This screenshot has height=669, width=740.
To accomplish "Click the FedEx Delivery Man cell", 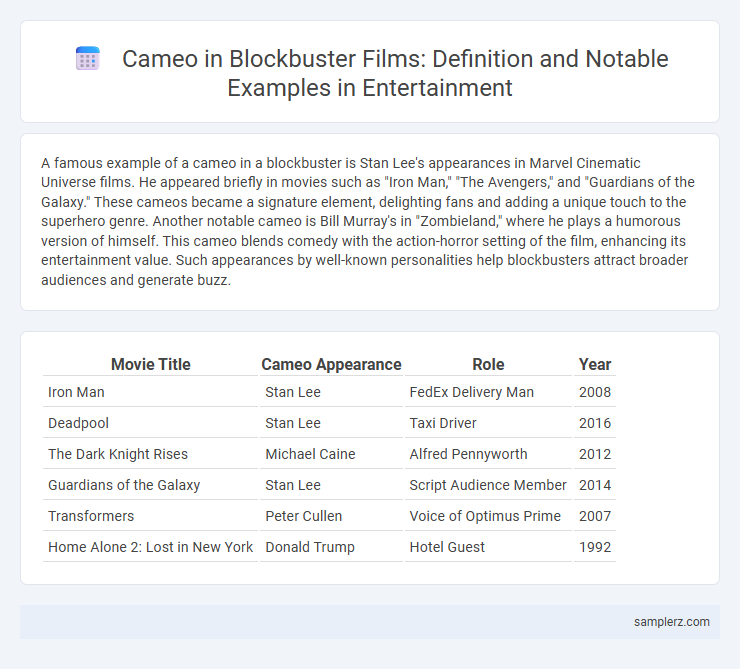I will point(488,392).
